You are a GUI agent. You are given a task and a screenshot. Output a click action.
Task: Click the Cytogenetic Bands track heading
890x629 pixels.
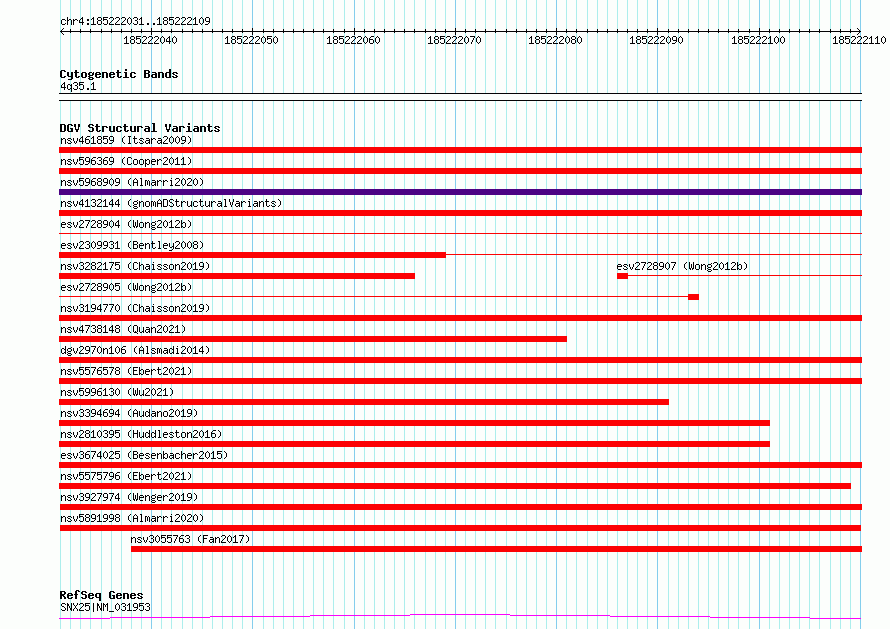coord(119,74)
